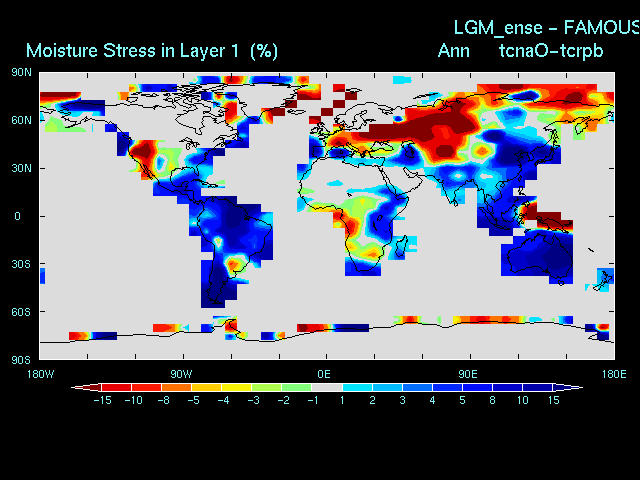Click the 0 equator latitude axis label

pos(17,216)
